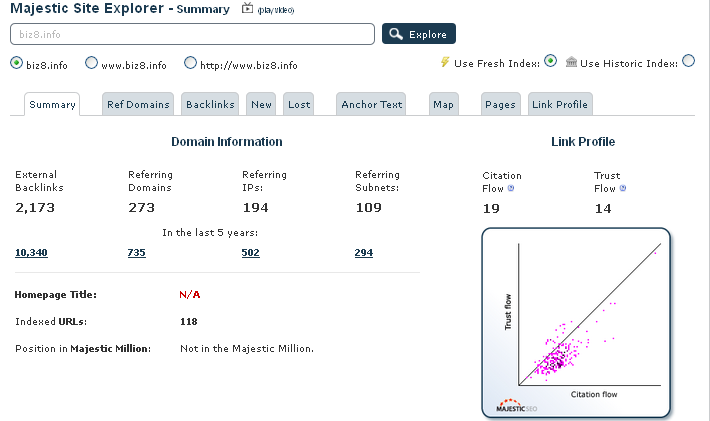Click the (play video) link text
Viewport: 710px width, 421px height.
pos(276,10)
